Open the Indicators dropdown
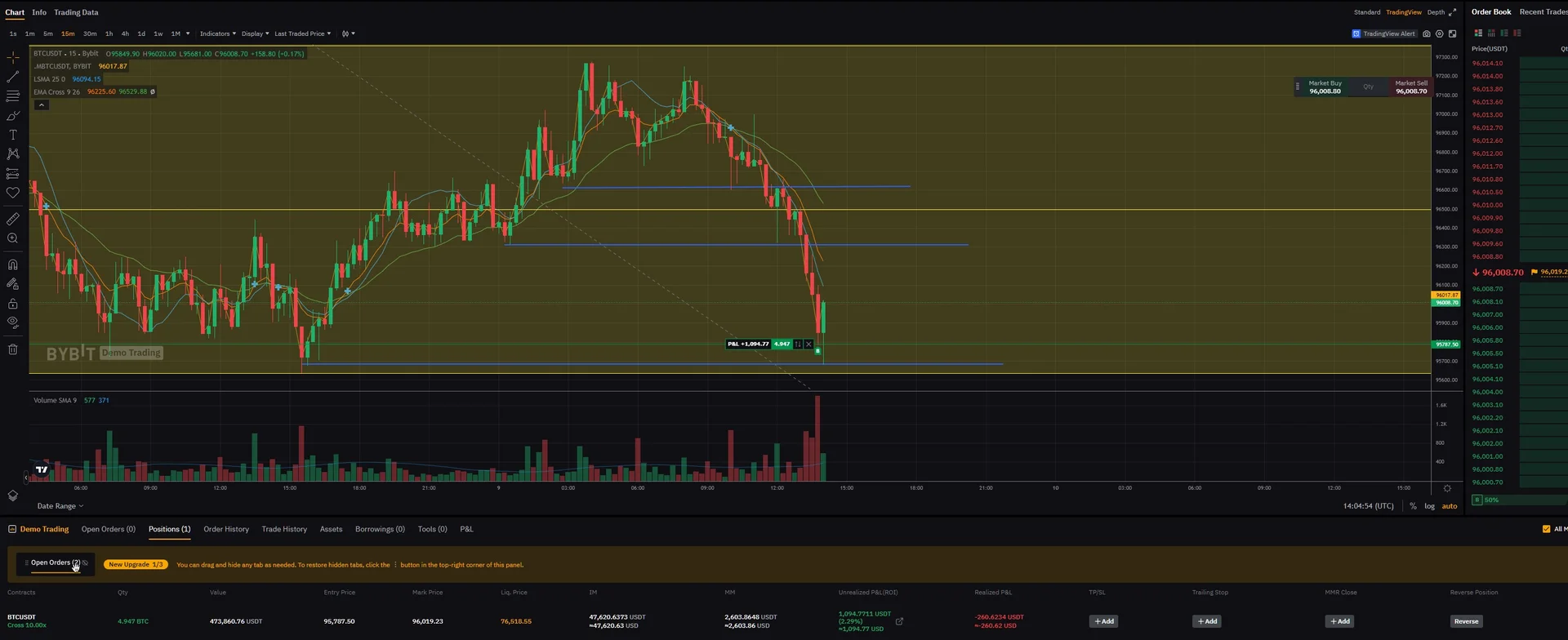 click(218, 33)
